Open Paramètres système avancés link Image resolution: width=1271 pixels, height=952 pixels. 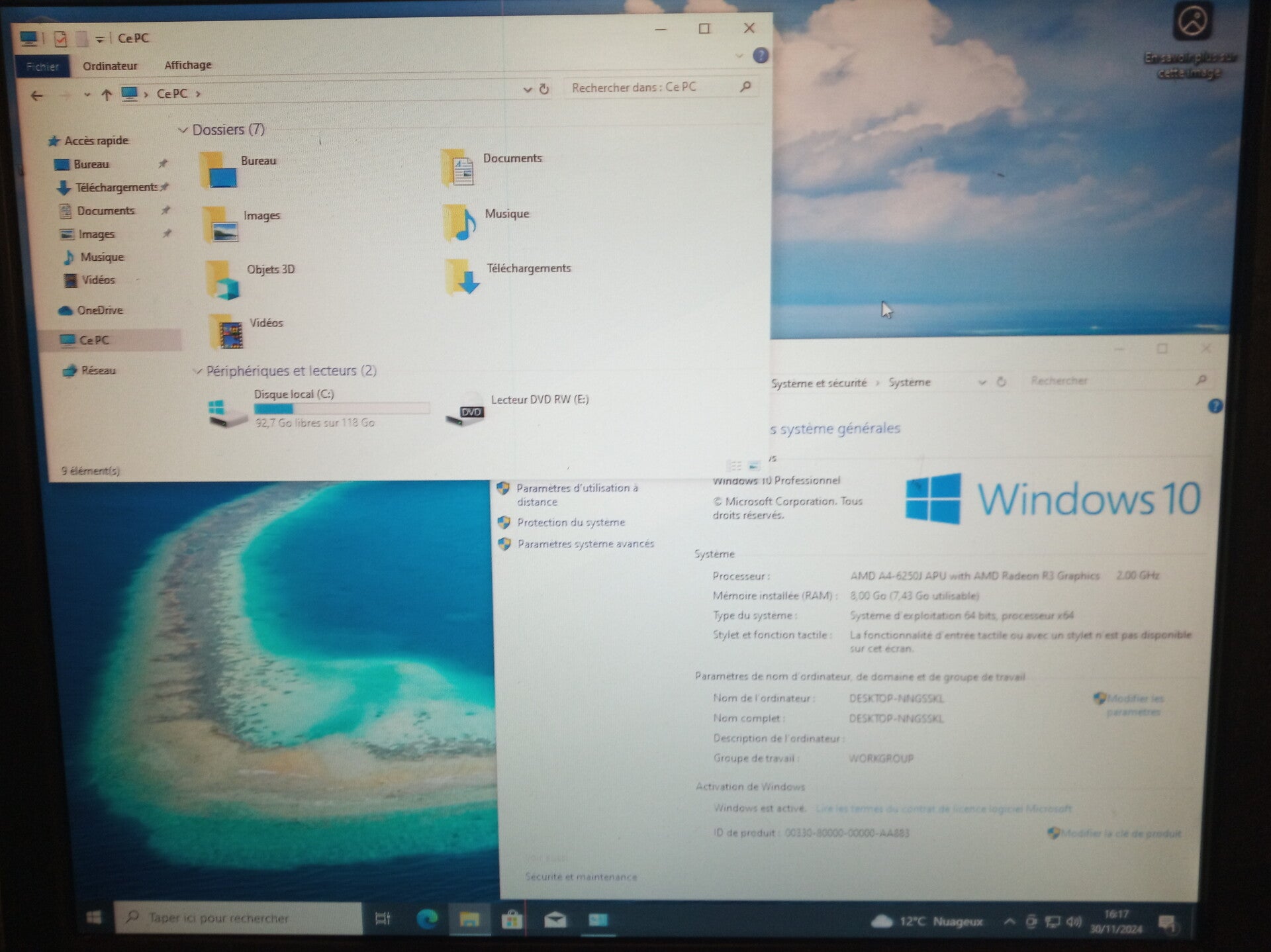(585, 544)
